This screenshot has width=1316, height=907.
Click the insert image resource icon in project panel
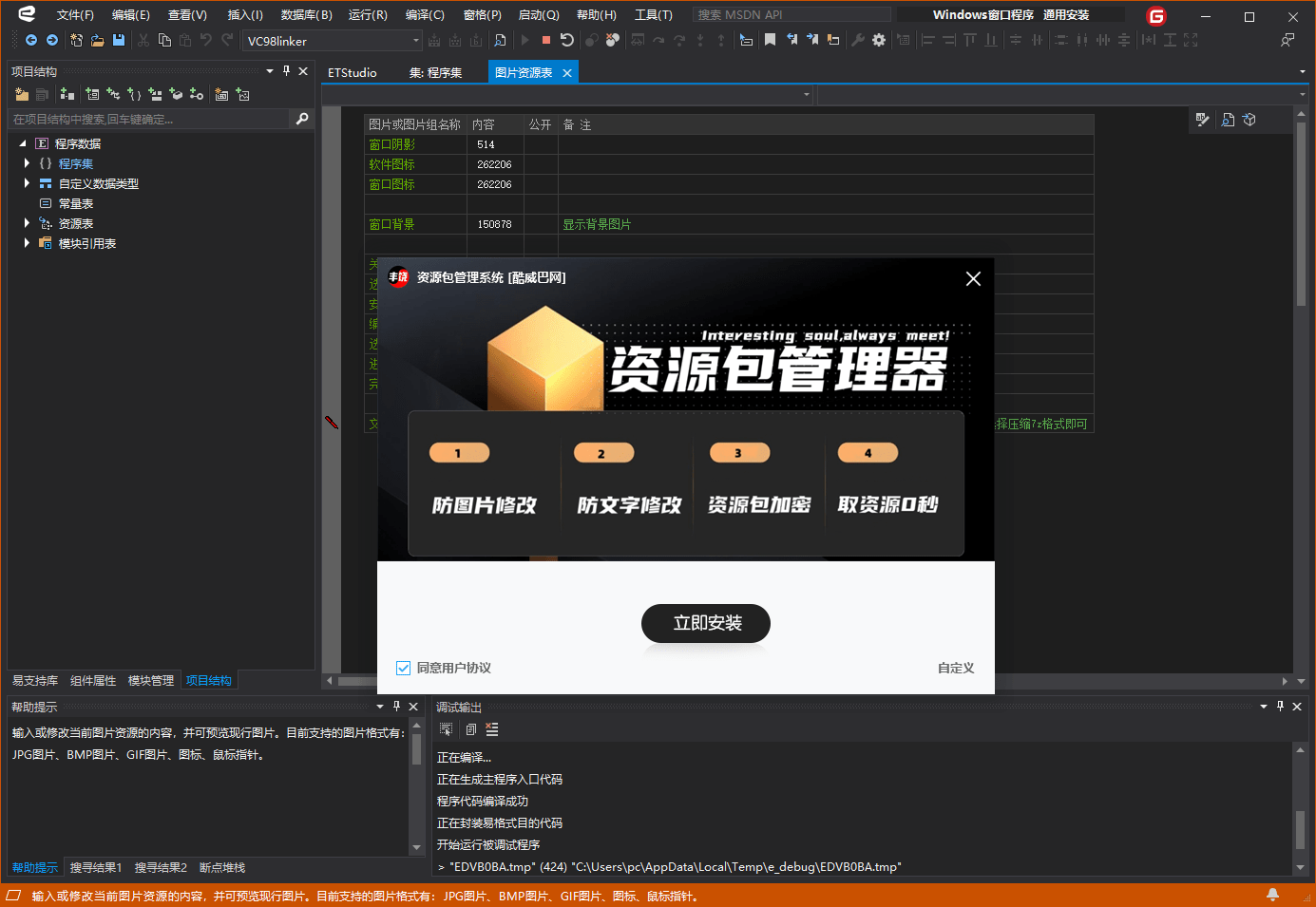pos(242,94)
